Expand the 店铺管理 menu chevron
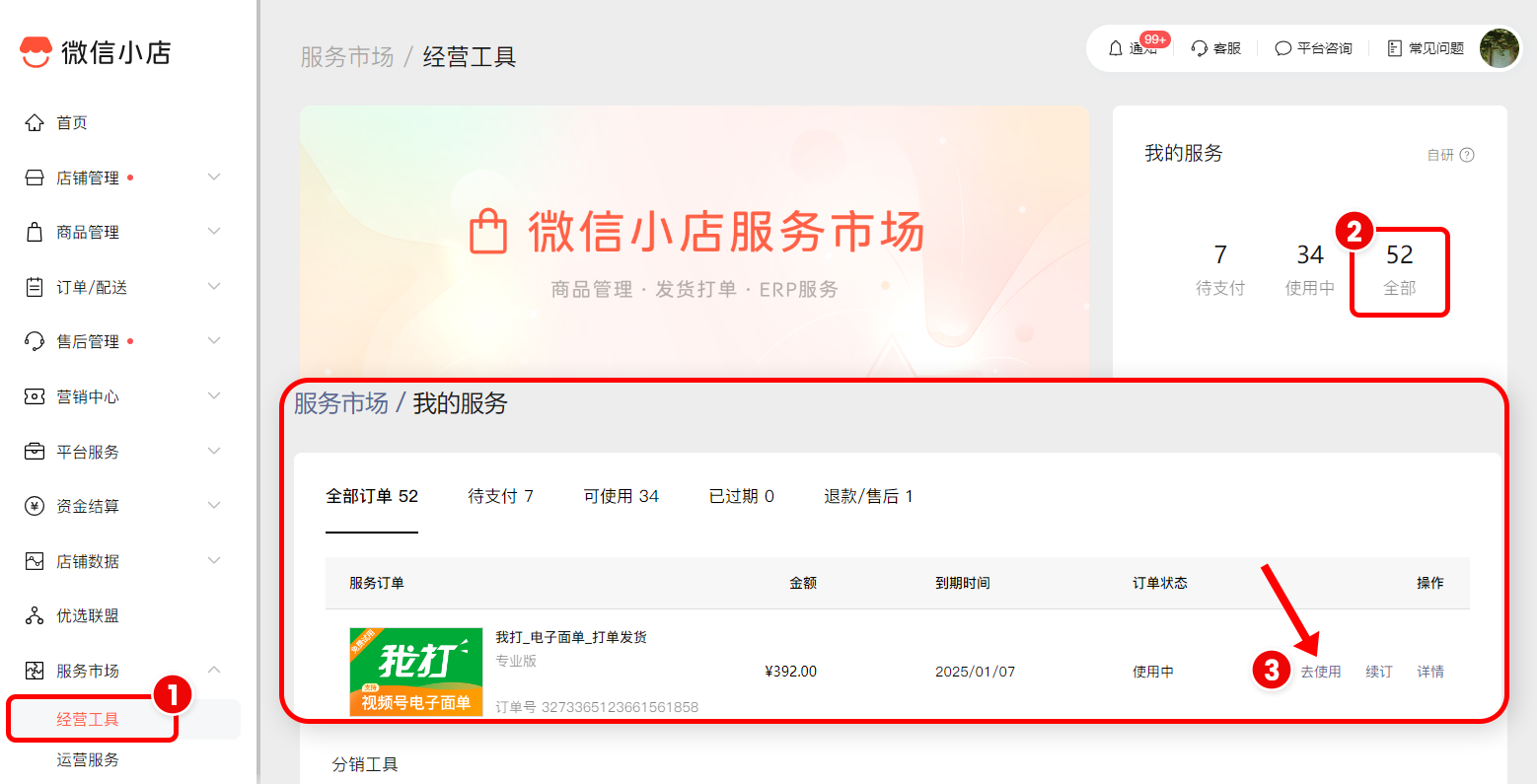The image size is (1537, 784). [214, 178]
